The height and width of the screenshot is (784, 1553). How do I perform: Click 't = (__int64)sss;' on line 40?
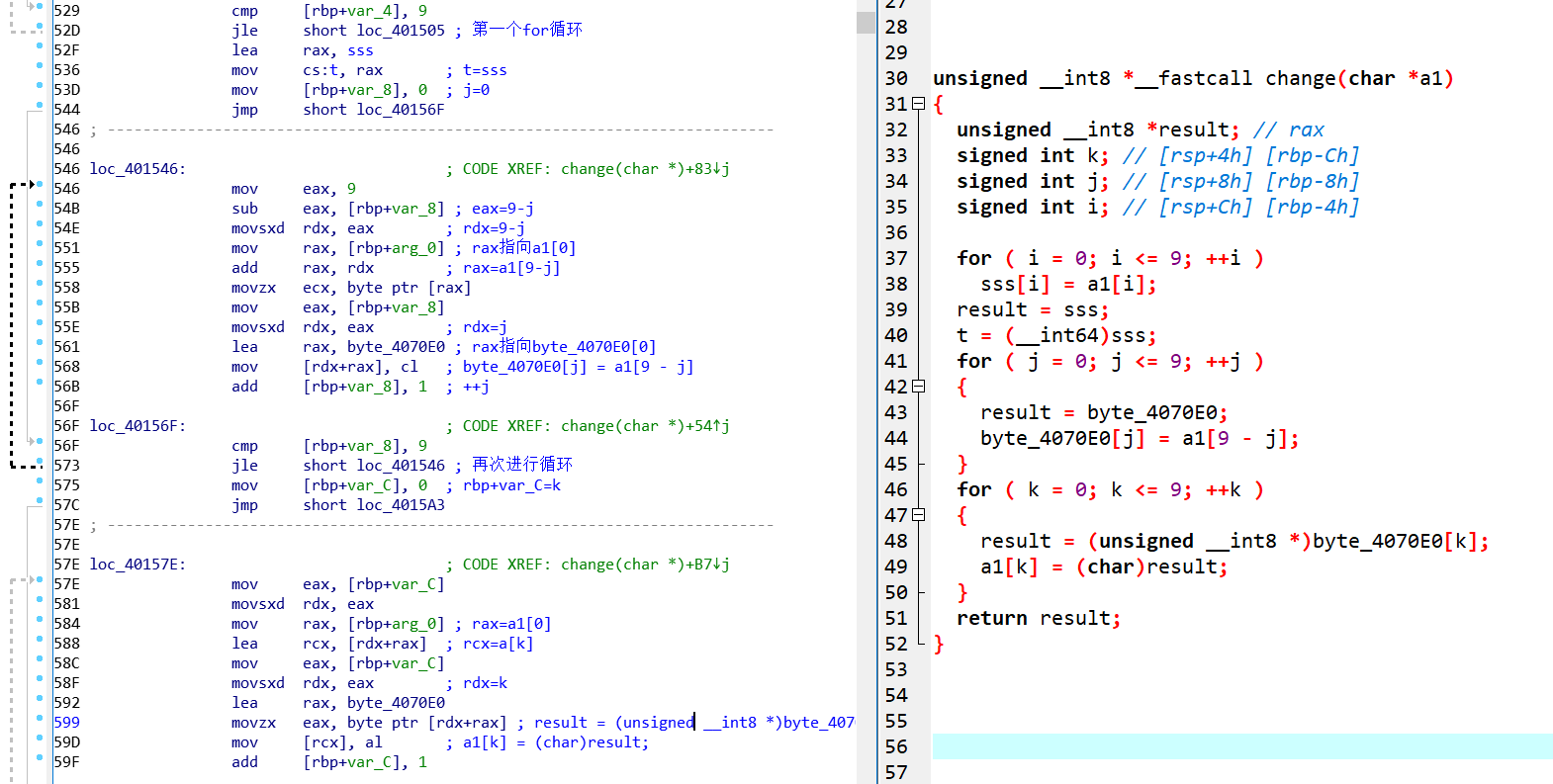1056,335
